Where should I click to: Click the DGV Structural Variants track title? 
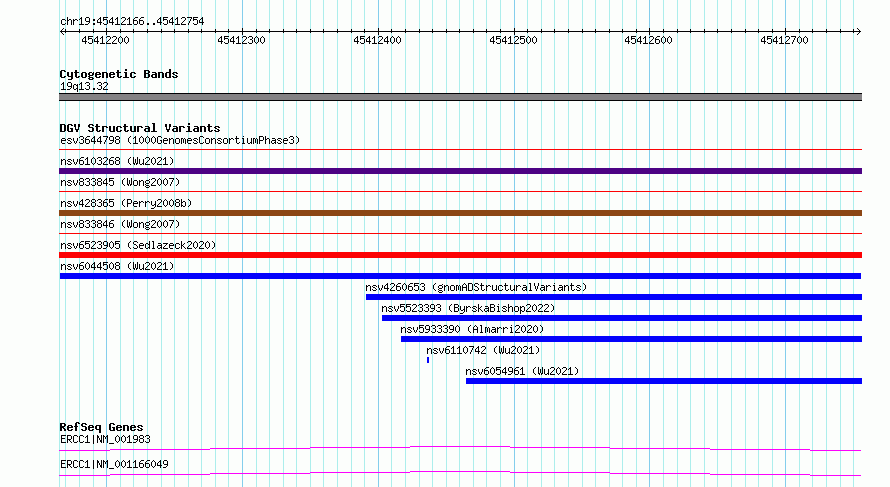(140, 128)
